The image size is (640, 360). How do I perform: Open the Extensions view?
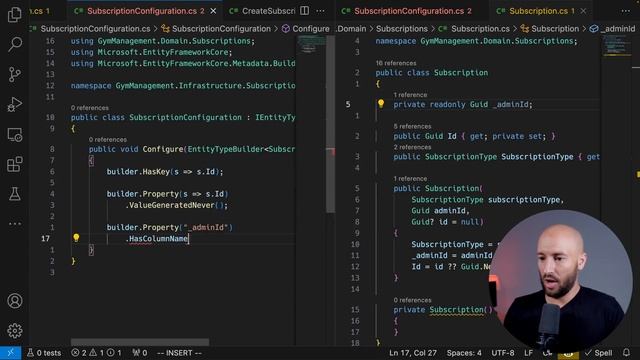coord(15,164)
